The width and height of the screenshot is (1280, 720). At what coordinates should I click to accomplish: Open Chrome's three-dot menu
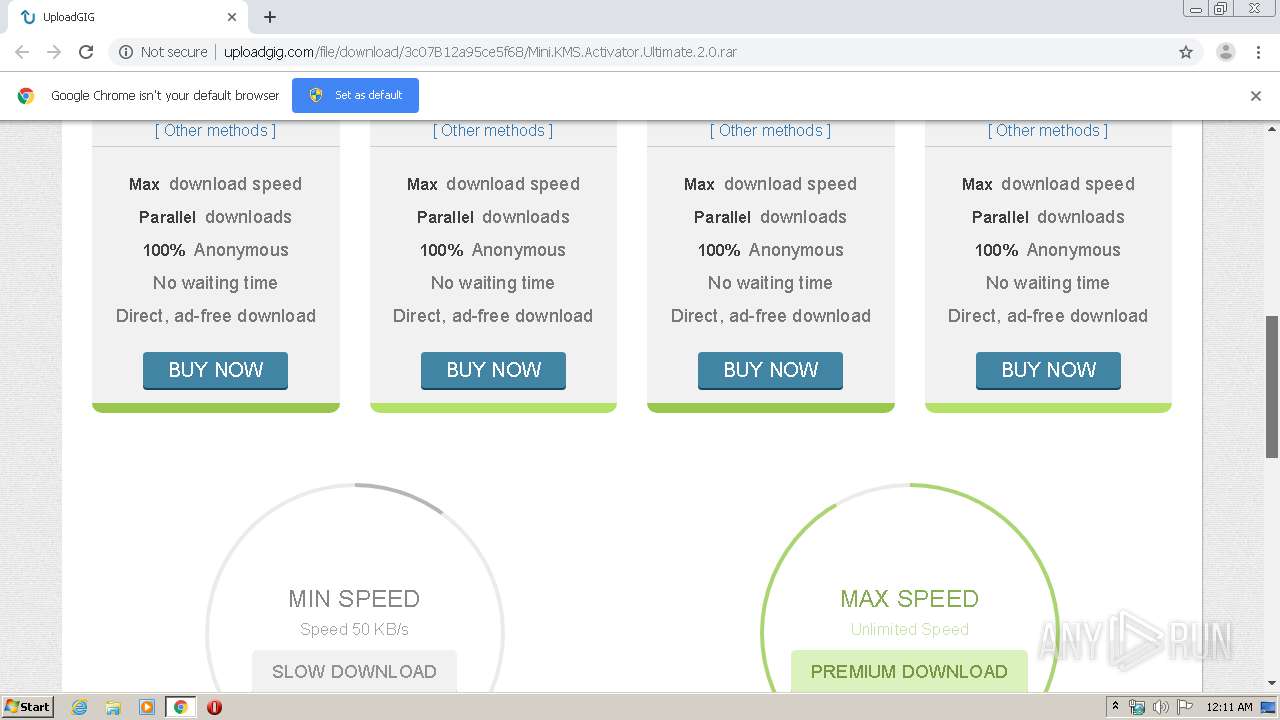point(1258,52)
